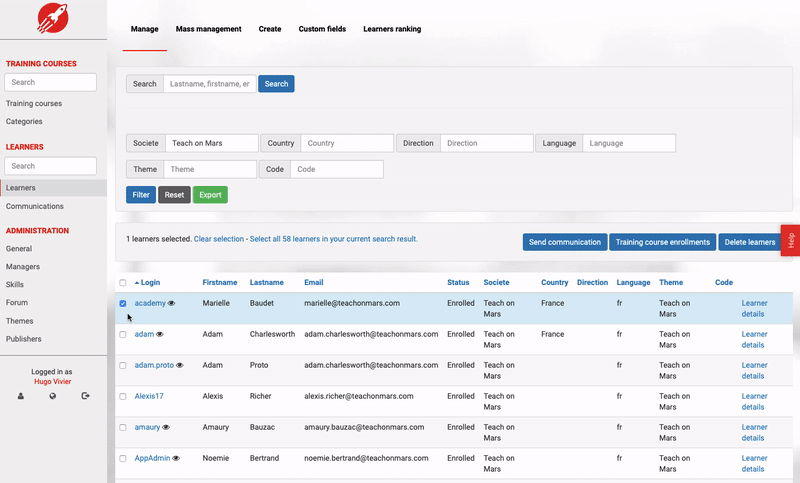Open Training courses in sidebar
The image size is (800, 483).
[x=34, y=104]
